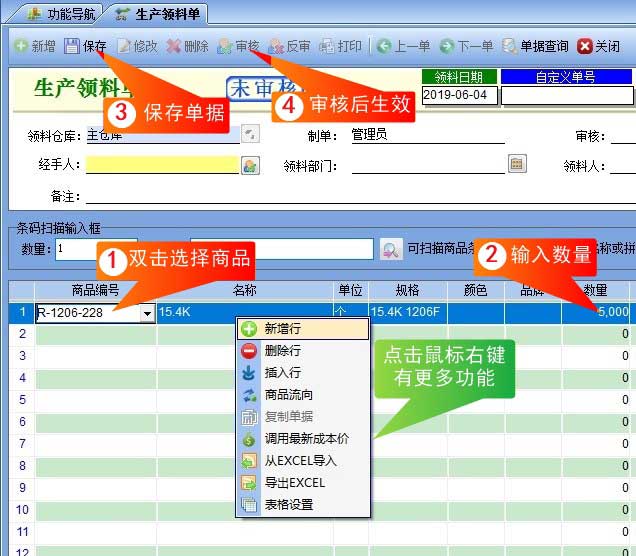Click the yellow 经手人 input field

162,165
